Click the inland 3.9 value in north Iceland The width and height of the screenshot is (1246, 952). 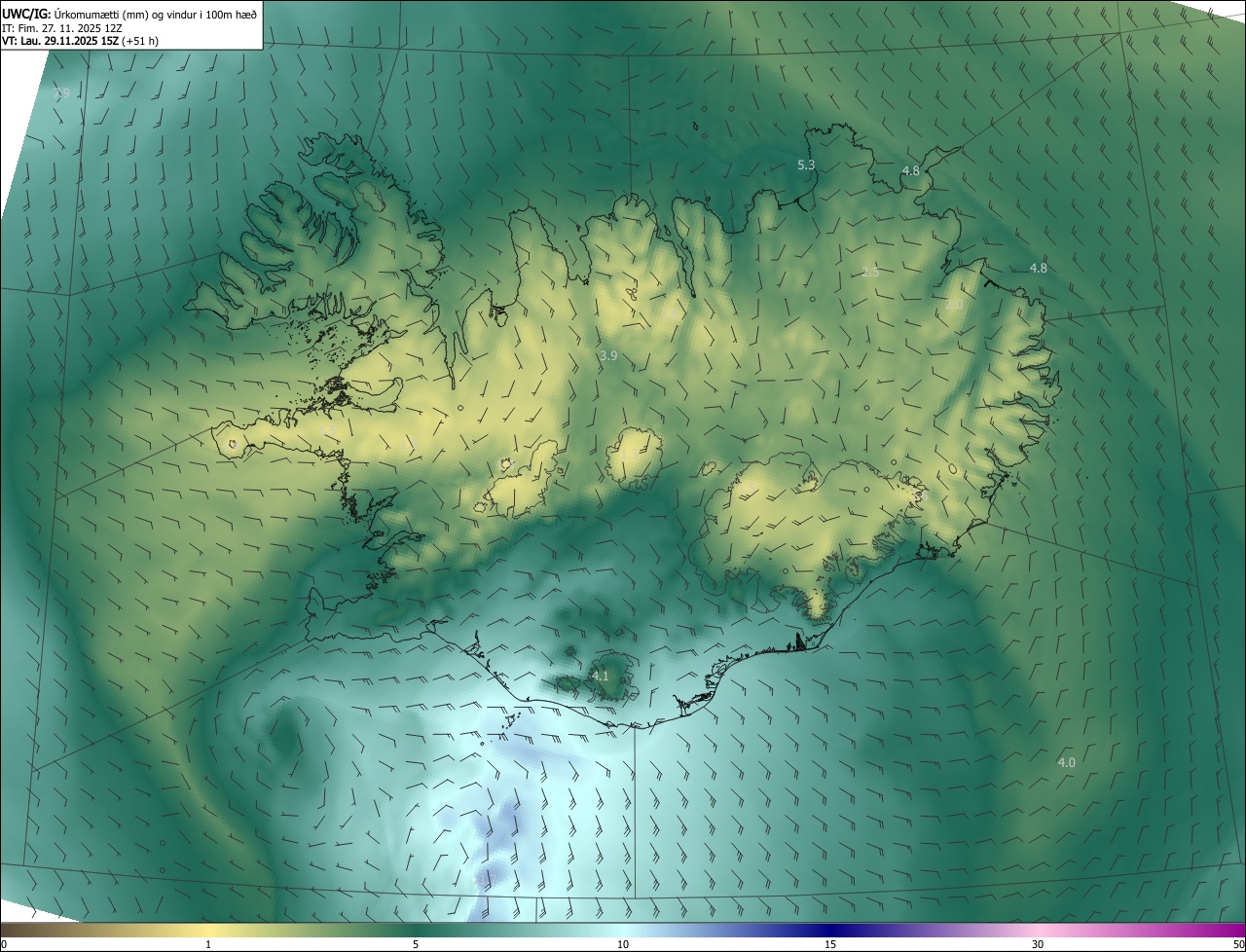pos(608,356)
